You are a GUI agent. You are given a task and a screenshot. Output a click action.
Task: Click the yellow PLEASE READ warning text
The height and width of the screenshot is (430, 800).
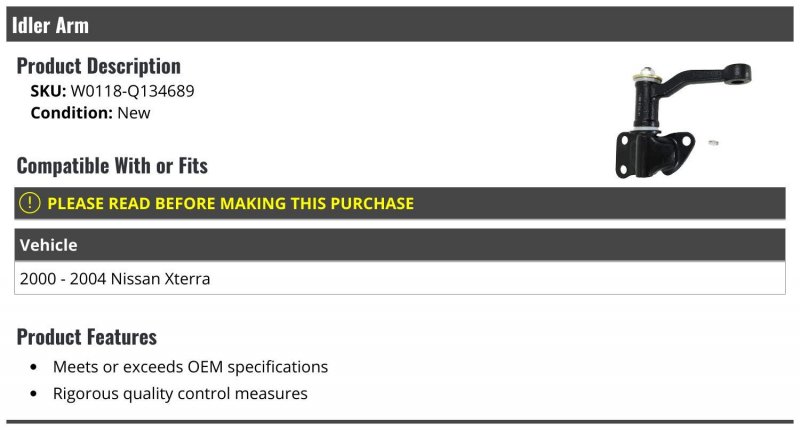point(231,203)
